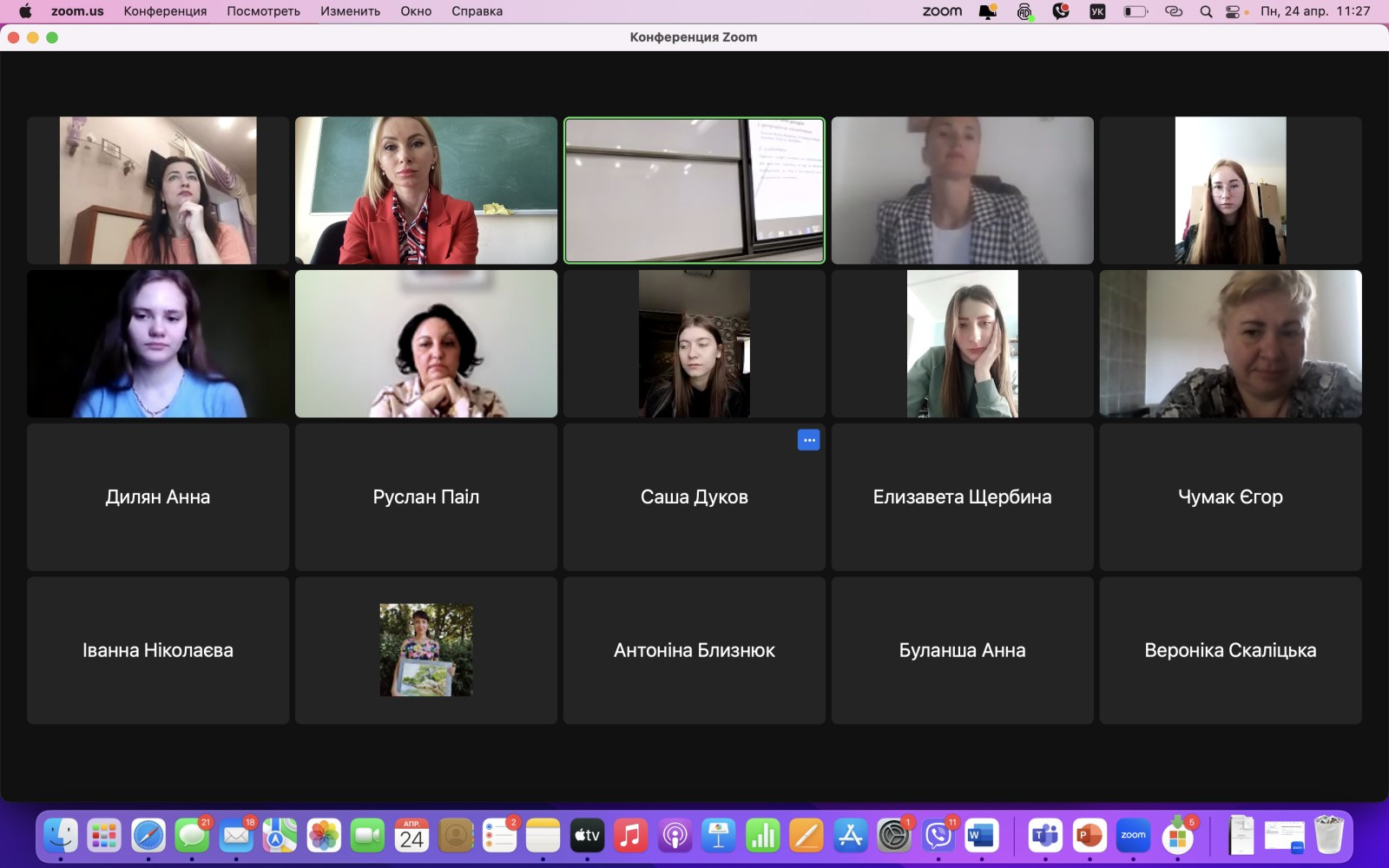Open Messages with 21 unread badge
The width and height of the screenshot is (1389, 868).
tap(192, 836)
